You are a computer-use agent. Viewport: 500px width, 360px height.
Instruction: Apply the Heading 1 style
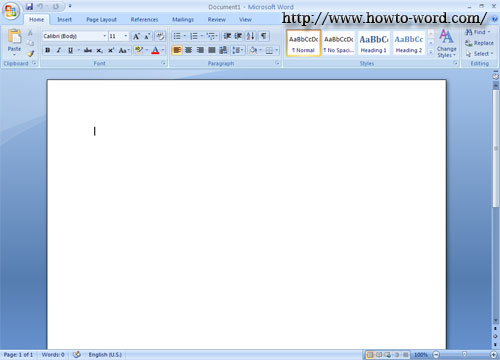(x=373, y=43)
